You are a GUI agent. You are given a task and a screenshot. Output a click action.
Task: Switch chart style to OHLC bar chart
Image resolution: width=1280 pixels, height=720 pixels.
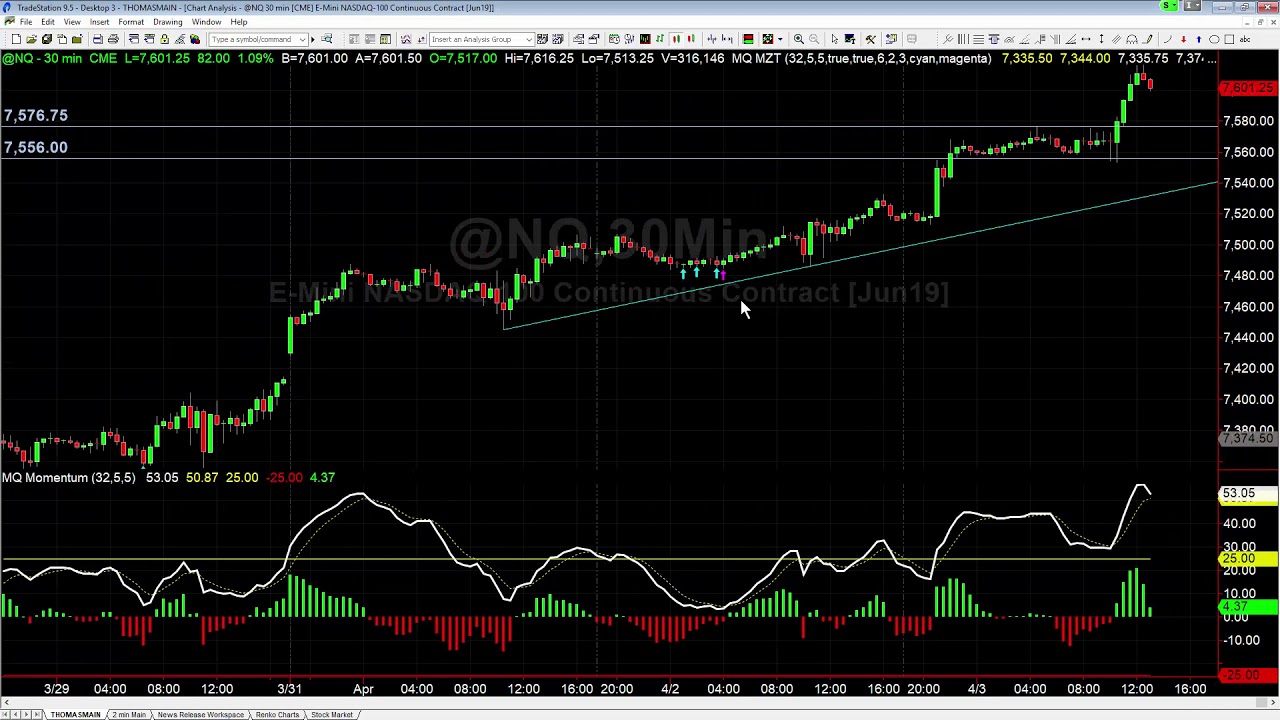click(x=660, y=39)
